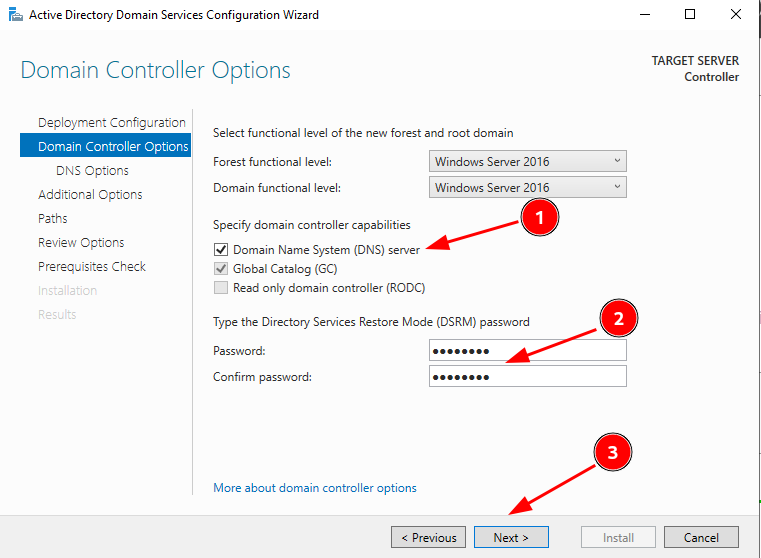Screen dimensions: 761x558
Task: Go to Prerequisites Check step
Action: pos(92,266)
